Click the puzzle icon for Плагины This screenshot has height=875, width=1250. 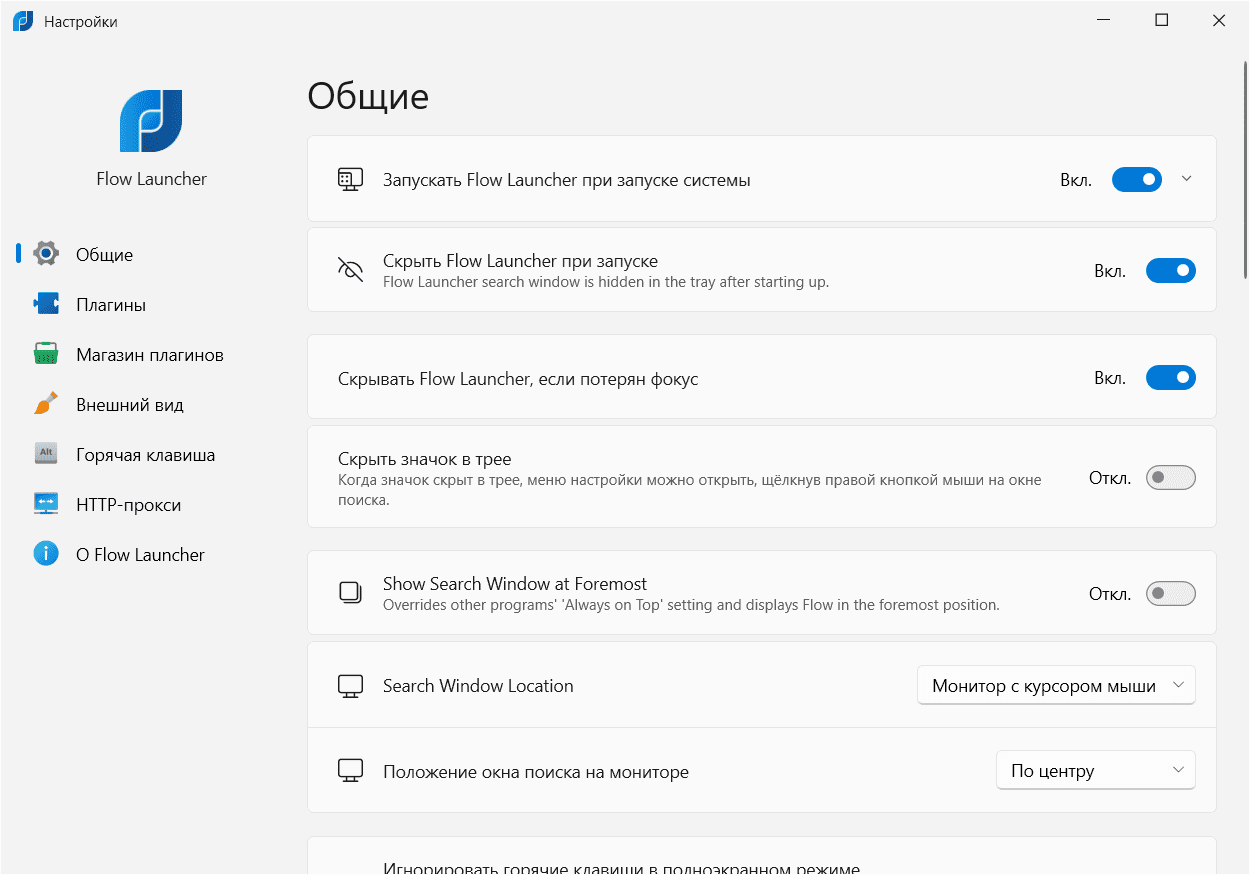46,304
